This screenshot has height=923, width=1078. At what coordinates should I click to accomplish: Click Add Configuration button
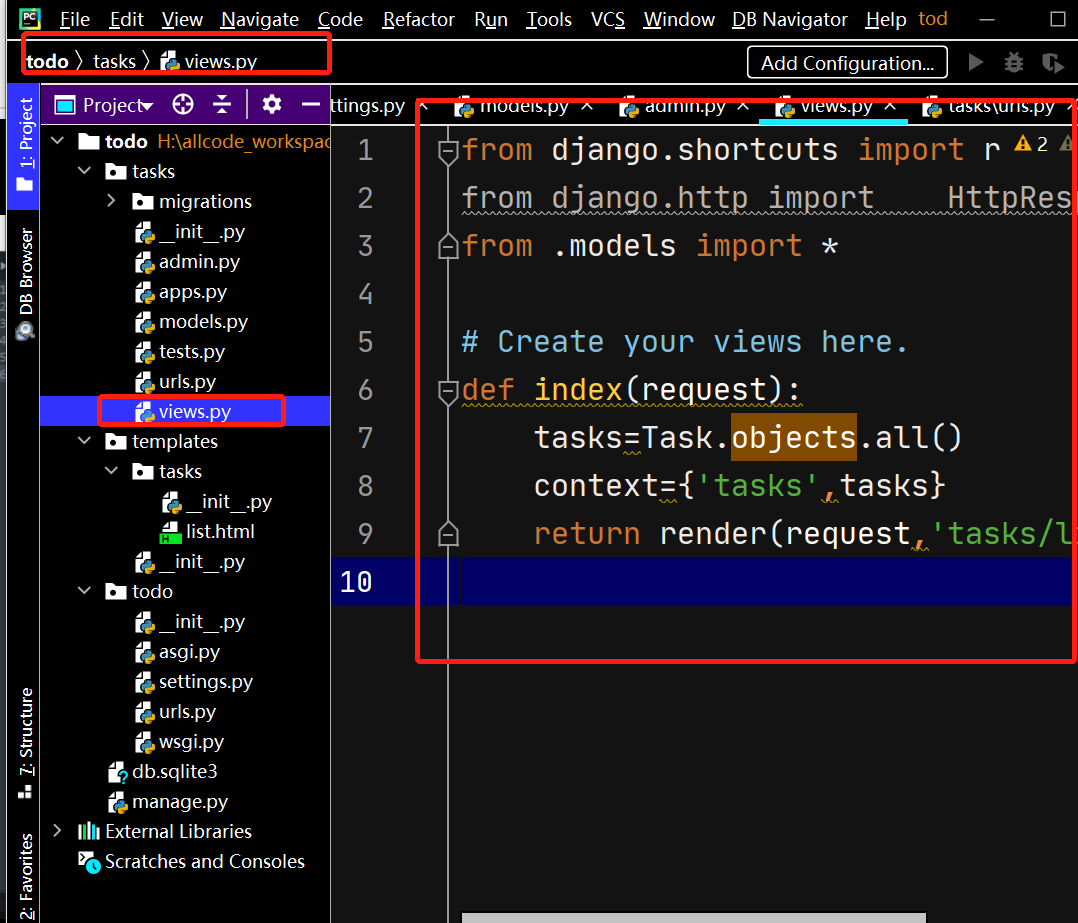click(847, 63)
